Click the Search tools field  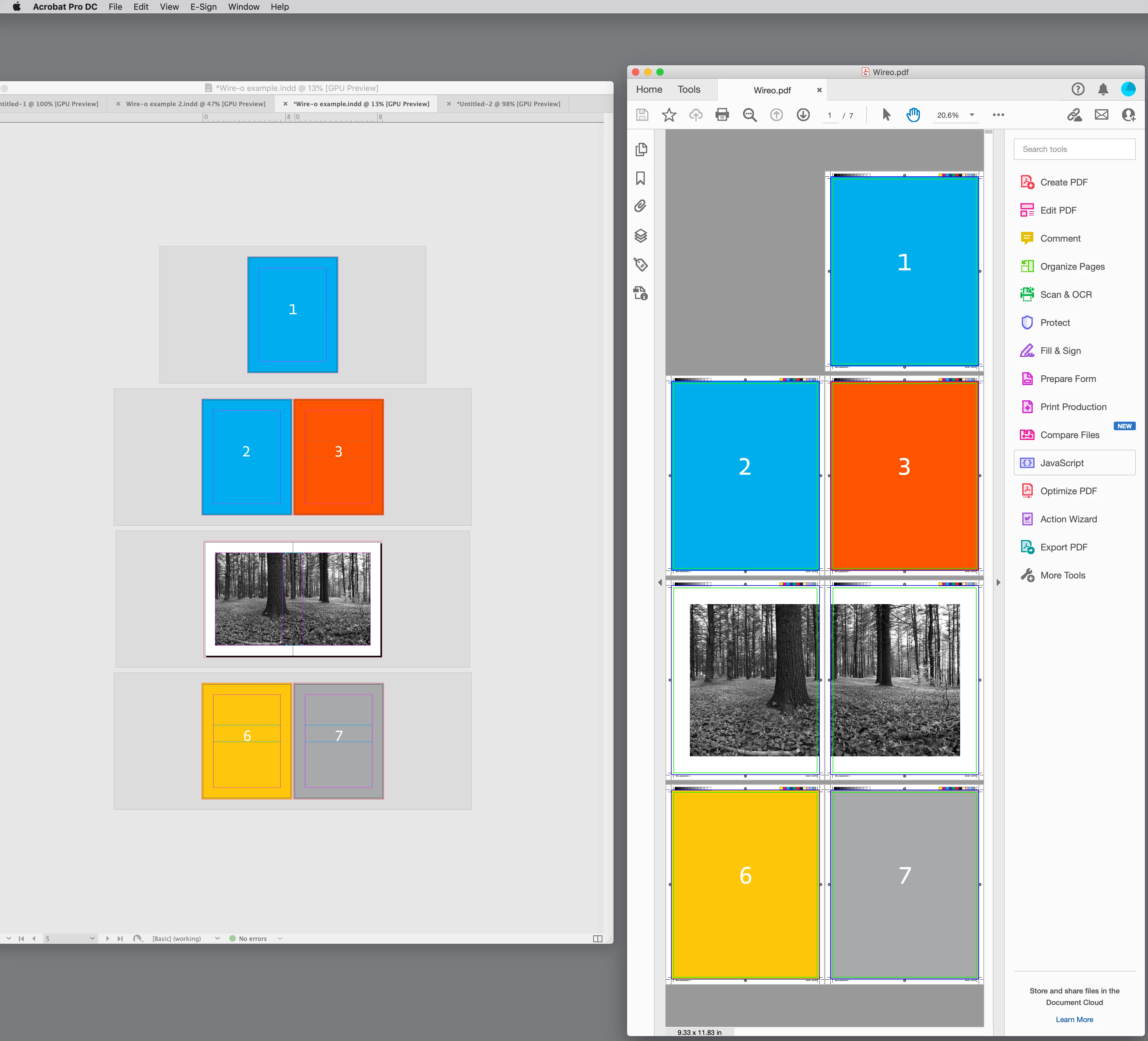(x=1074, y=149)
